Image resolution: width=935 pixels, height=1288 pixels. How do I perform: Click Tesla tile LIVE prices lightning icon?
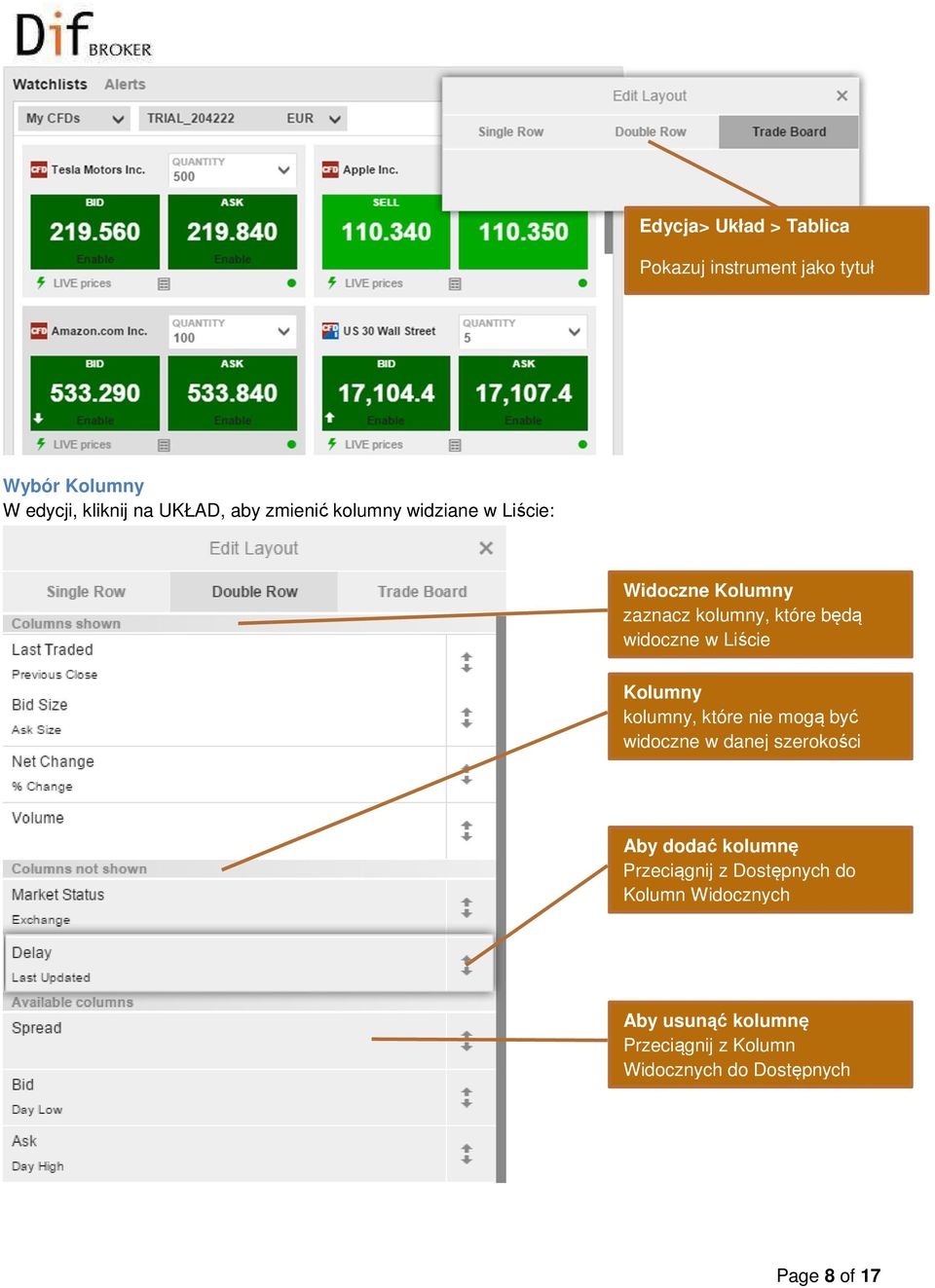[41, 283]
